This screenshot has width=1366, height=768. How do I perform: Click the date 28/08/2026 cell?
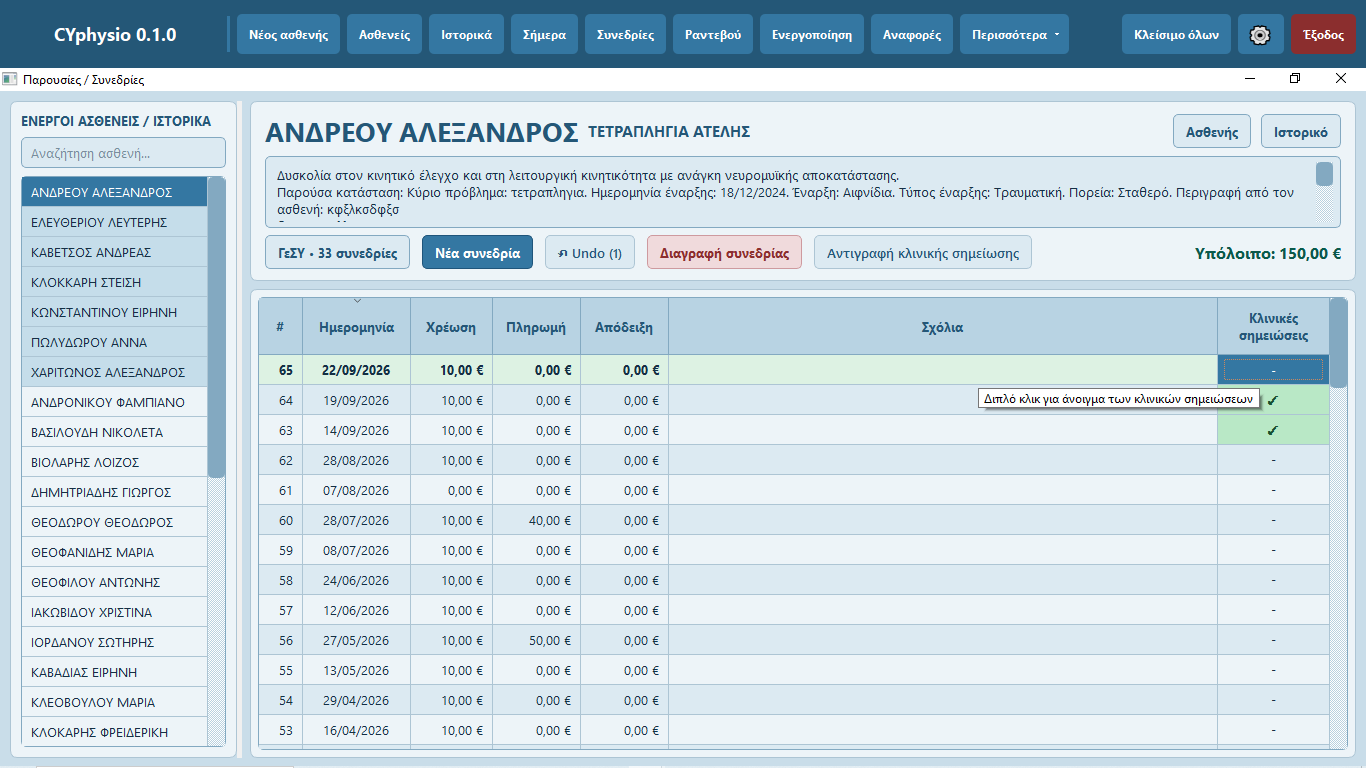click(356, 460)
